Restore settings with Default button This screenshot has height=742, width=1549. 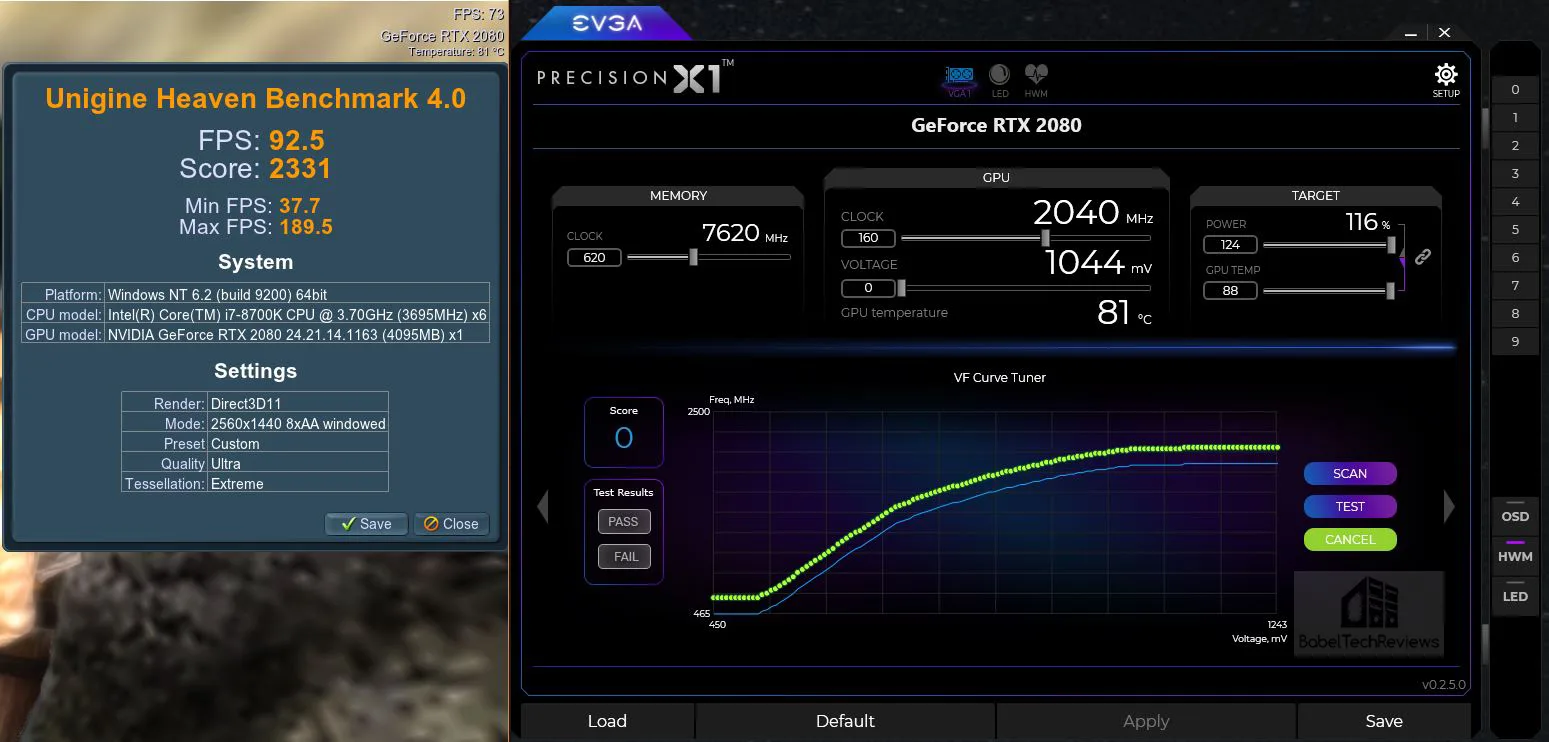(x=845, y=721)
